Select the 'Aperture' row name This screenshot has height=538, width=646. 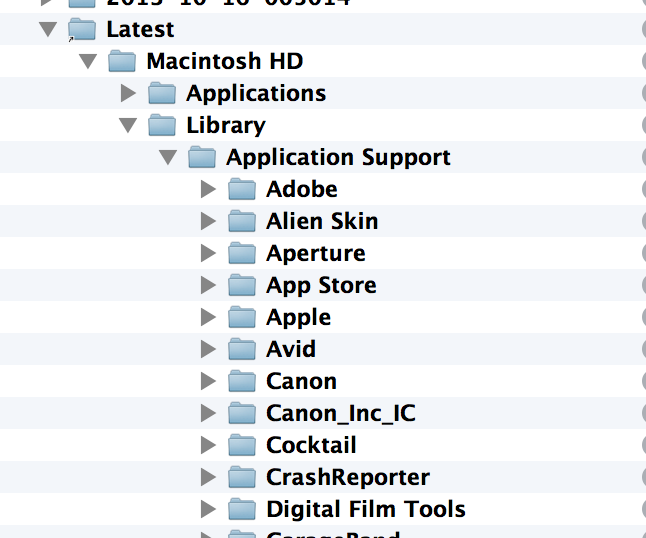click(316, 254)
